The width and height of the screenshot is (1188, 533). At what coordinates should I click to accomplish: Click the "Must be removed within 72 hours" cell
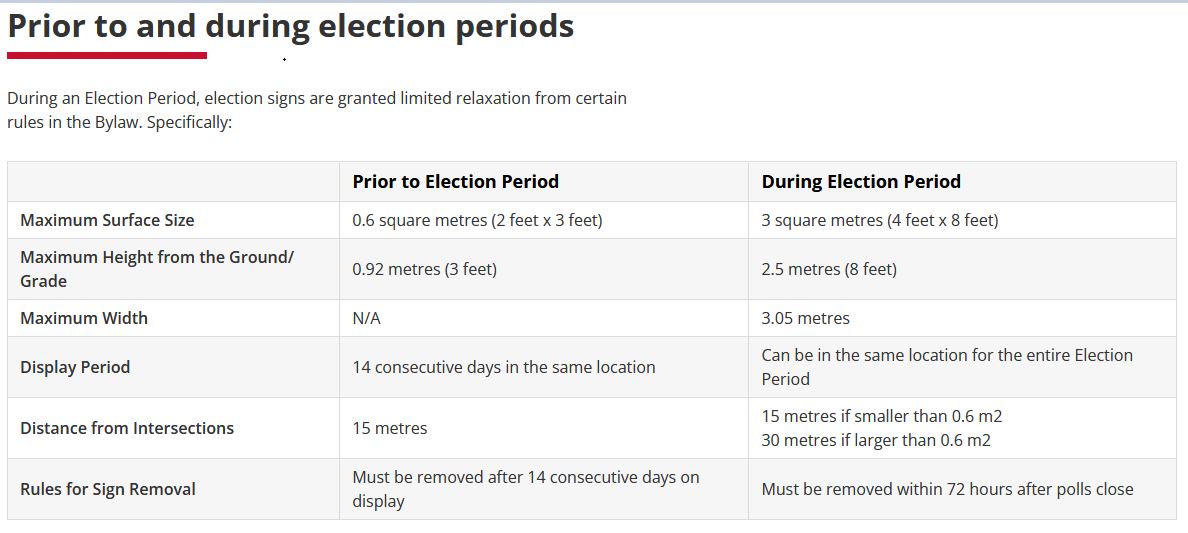coord(947,489)
